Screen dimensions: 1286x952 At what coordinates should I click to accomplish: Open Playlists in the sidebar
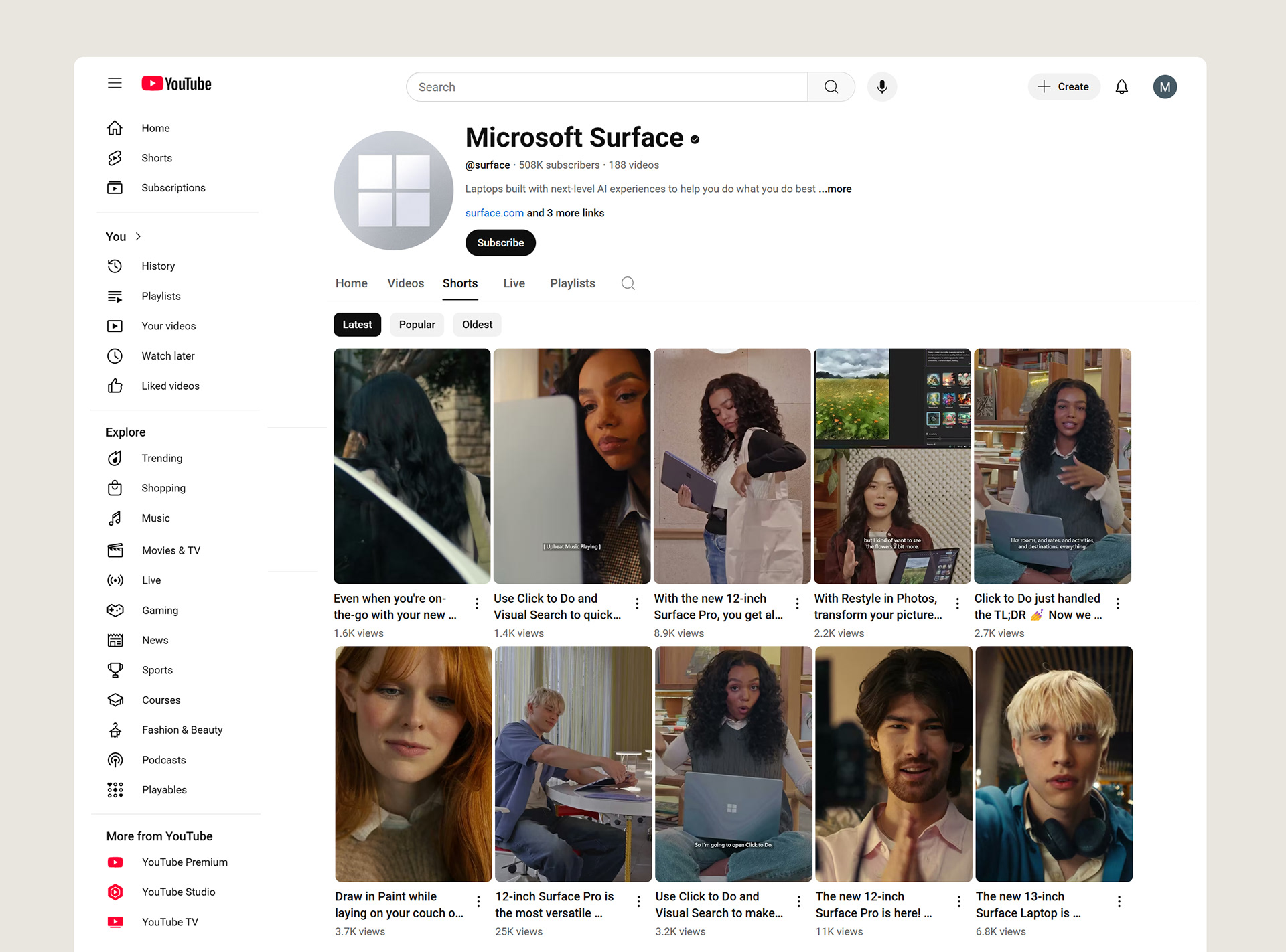coord(161,296)
